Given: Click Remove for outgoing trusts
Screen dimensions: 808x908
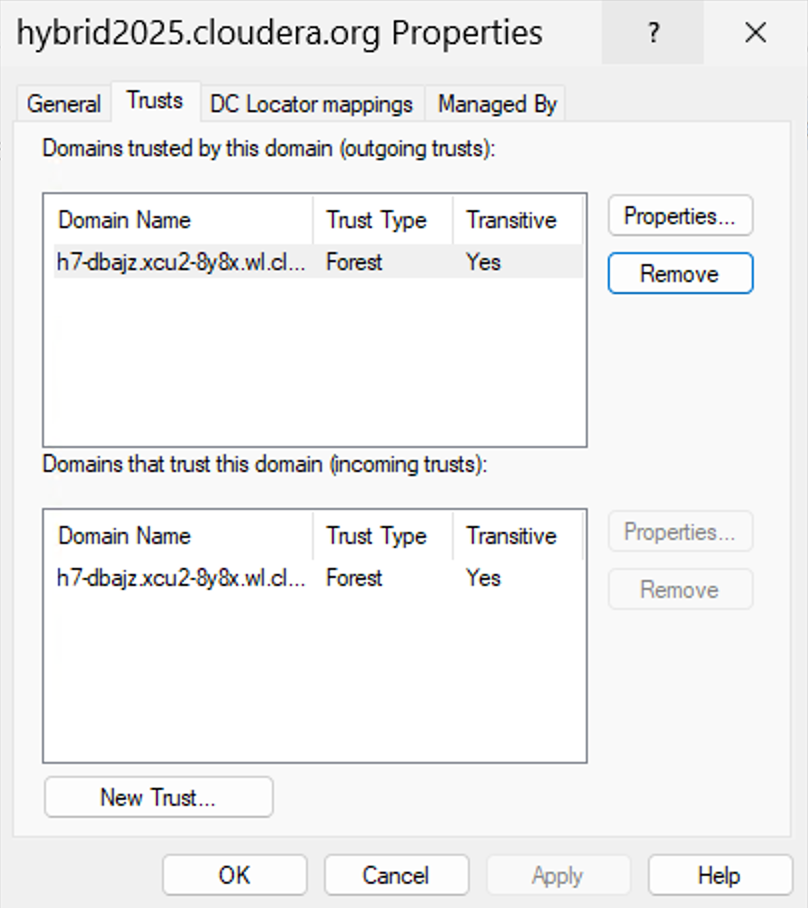Looking at the screenshot, I should coord(680,273).
